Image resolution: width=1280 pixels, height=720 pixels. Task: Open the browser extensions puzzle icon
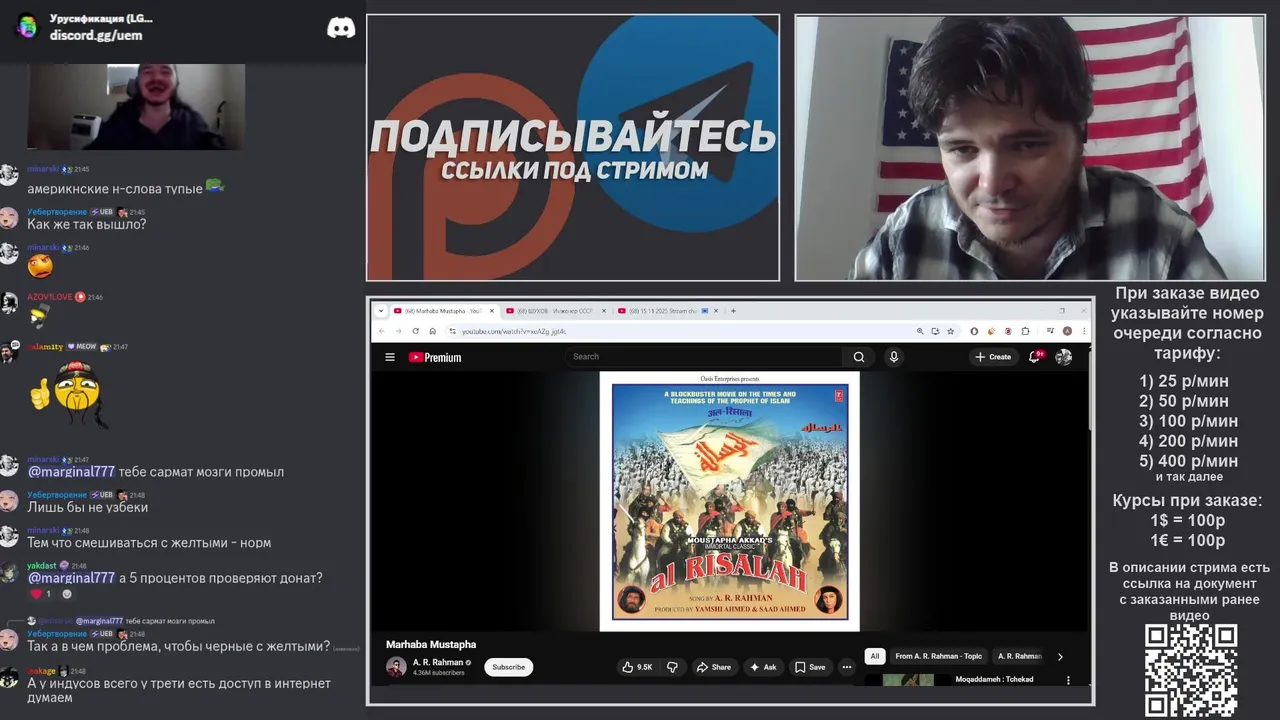(x=1025, y=331)
